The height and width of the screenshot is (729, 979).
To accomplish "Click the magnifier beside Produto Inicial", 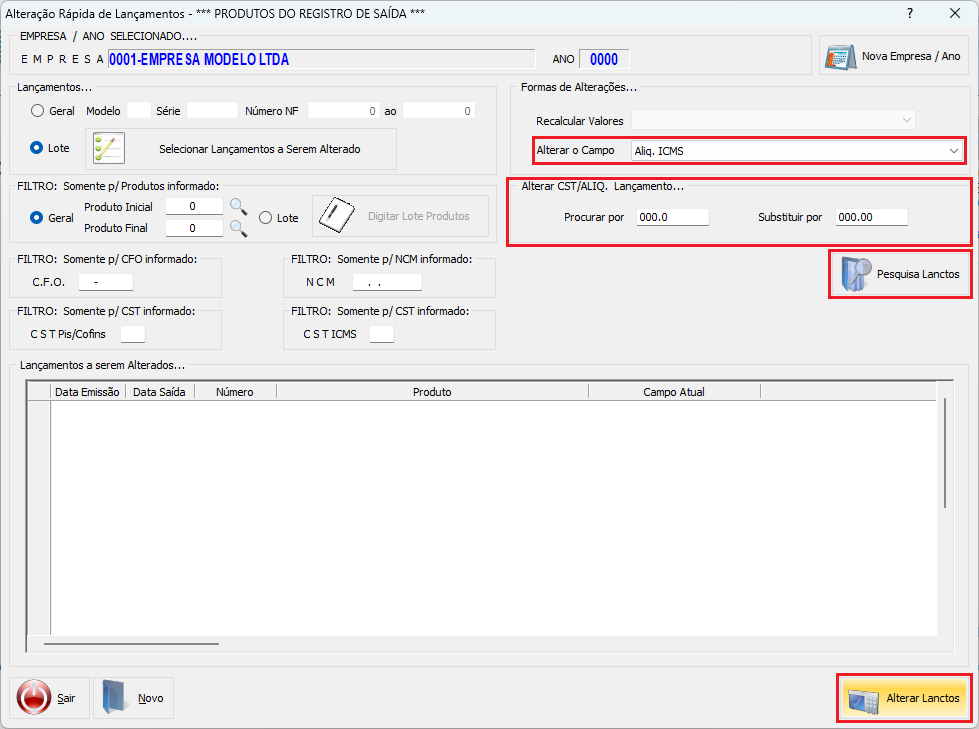I will [x=239, y=207].
